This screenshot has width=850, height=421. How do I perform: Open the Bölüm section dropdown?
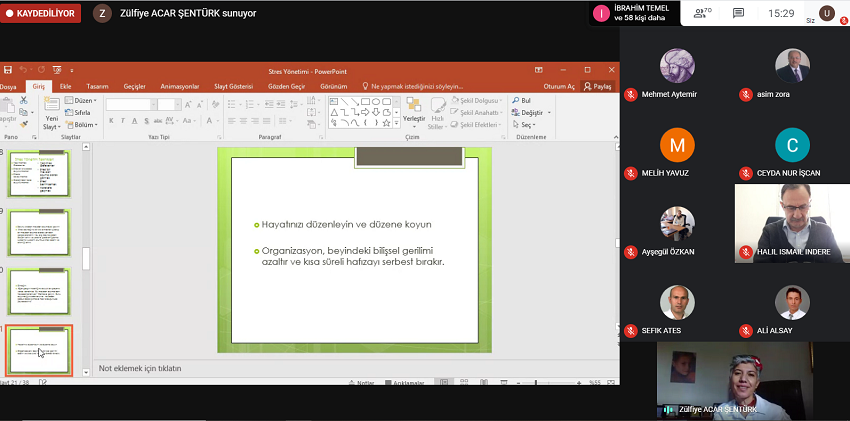[84, 125]
